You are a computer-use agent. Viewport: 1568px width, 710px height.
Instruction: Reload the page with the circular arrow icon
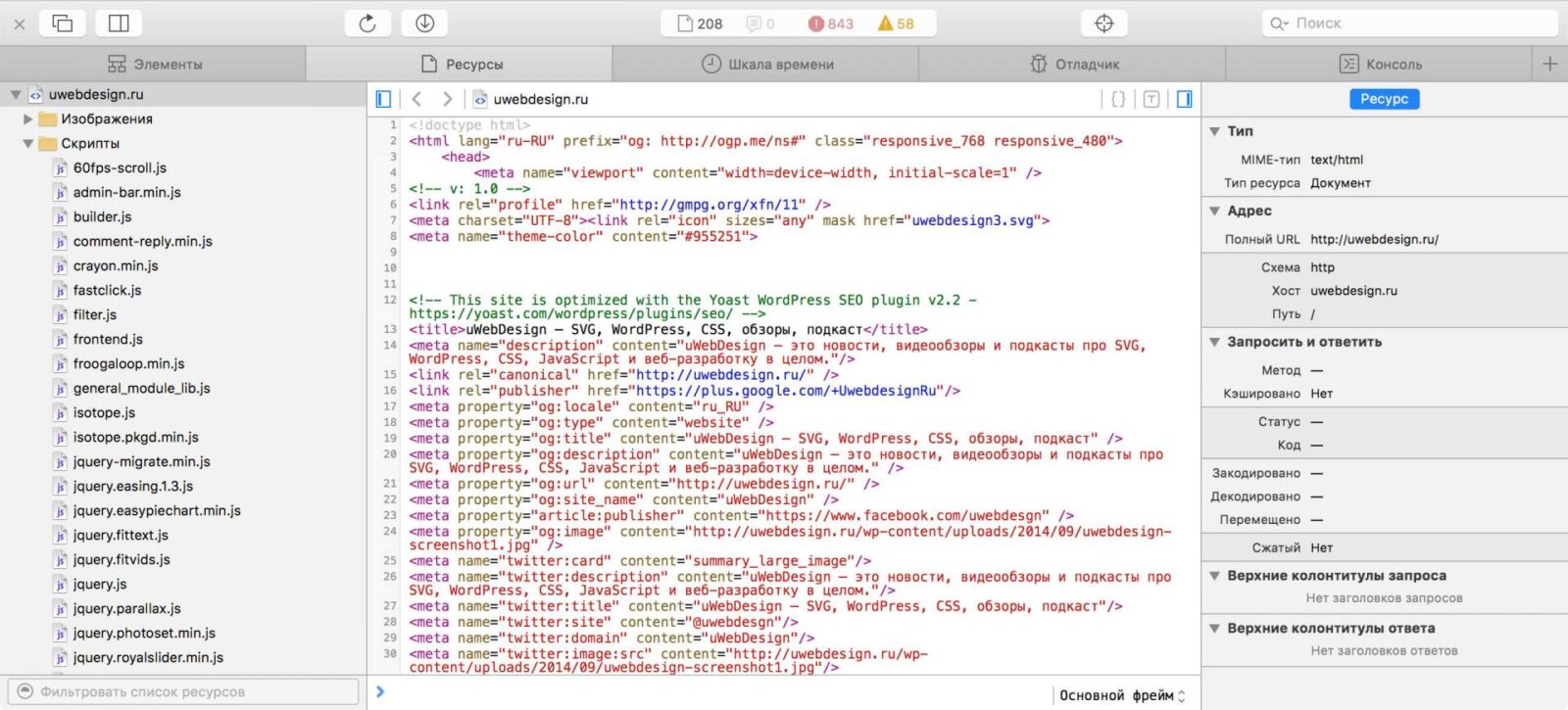coord(367,24)
